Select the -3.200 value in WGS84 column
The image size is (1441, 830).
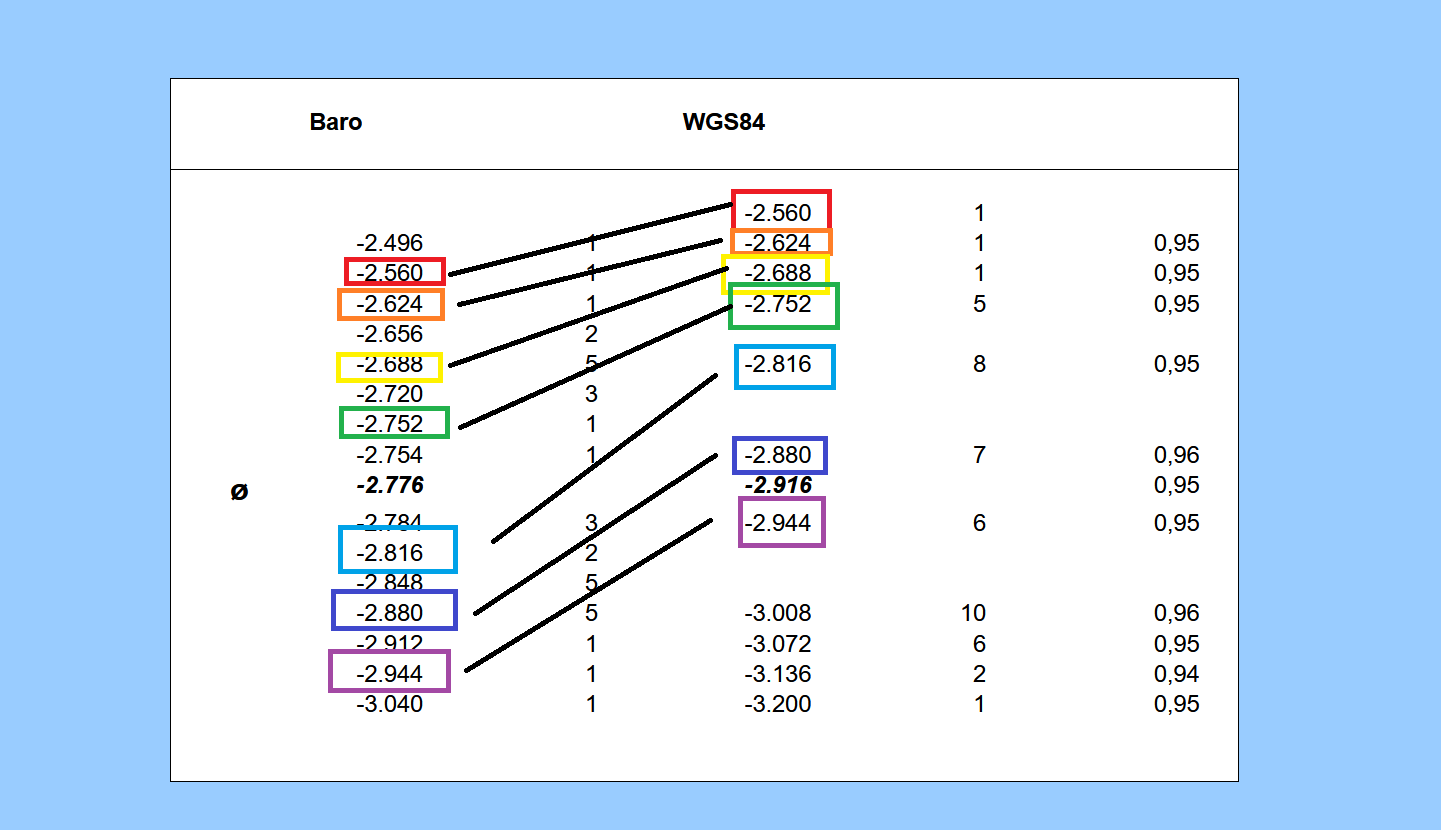(x=778, y=704)
